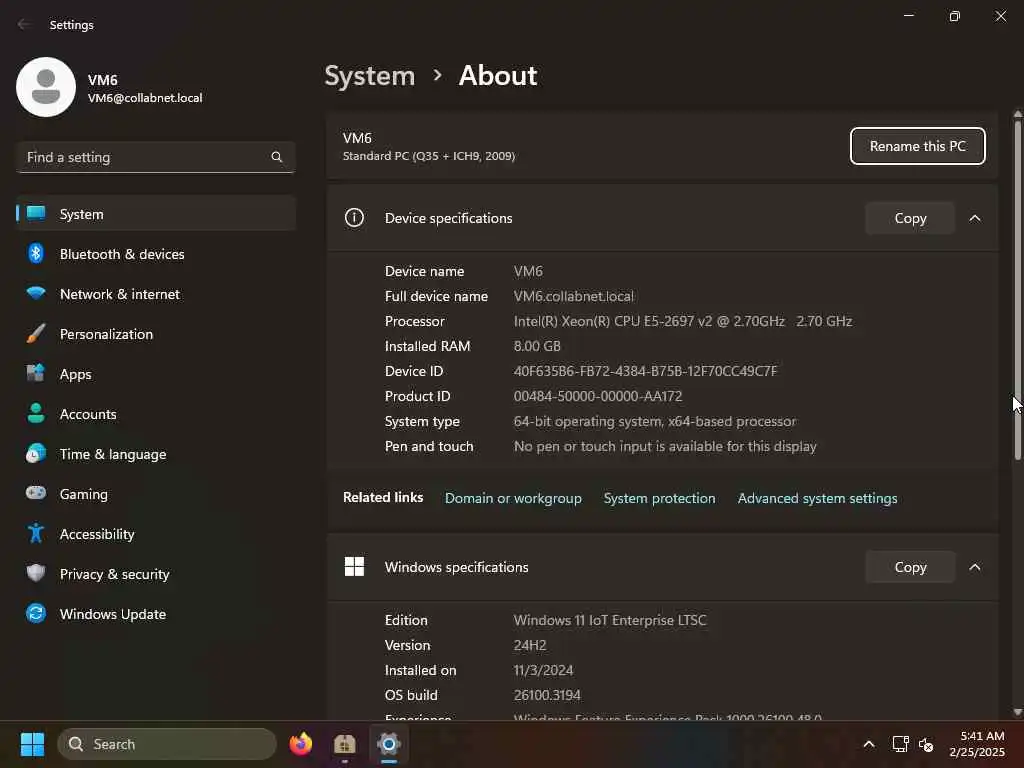
Task: Click the Rename this PC button
Action: coord(918,146)
